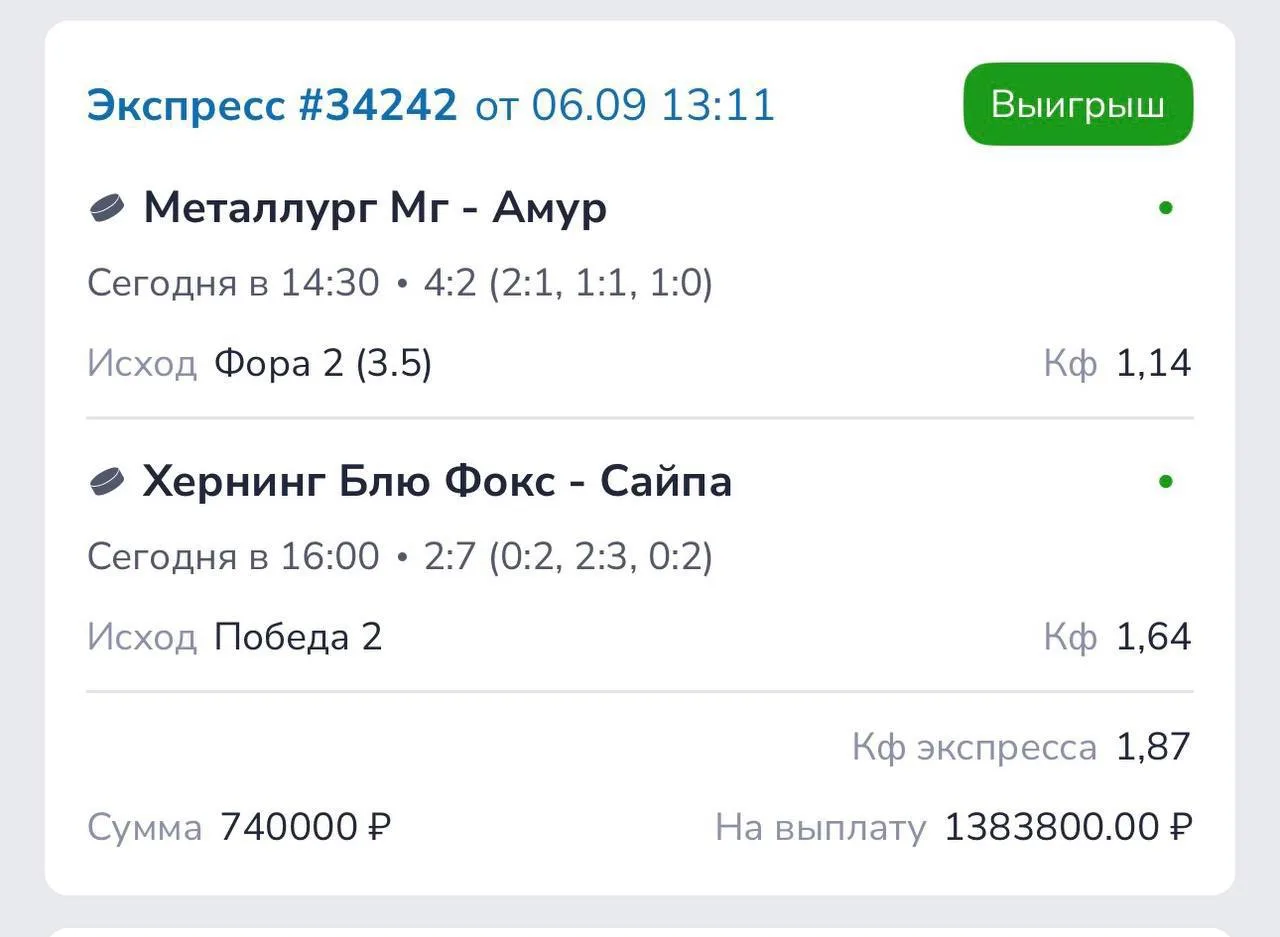Click the Кф экспресса value 1,87
This screenshot has height=937, width=1280.
click(x=1154, y=747)
